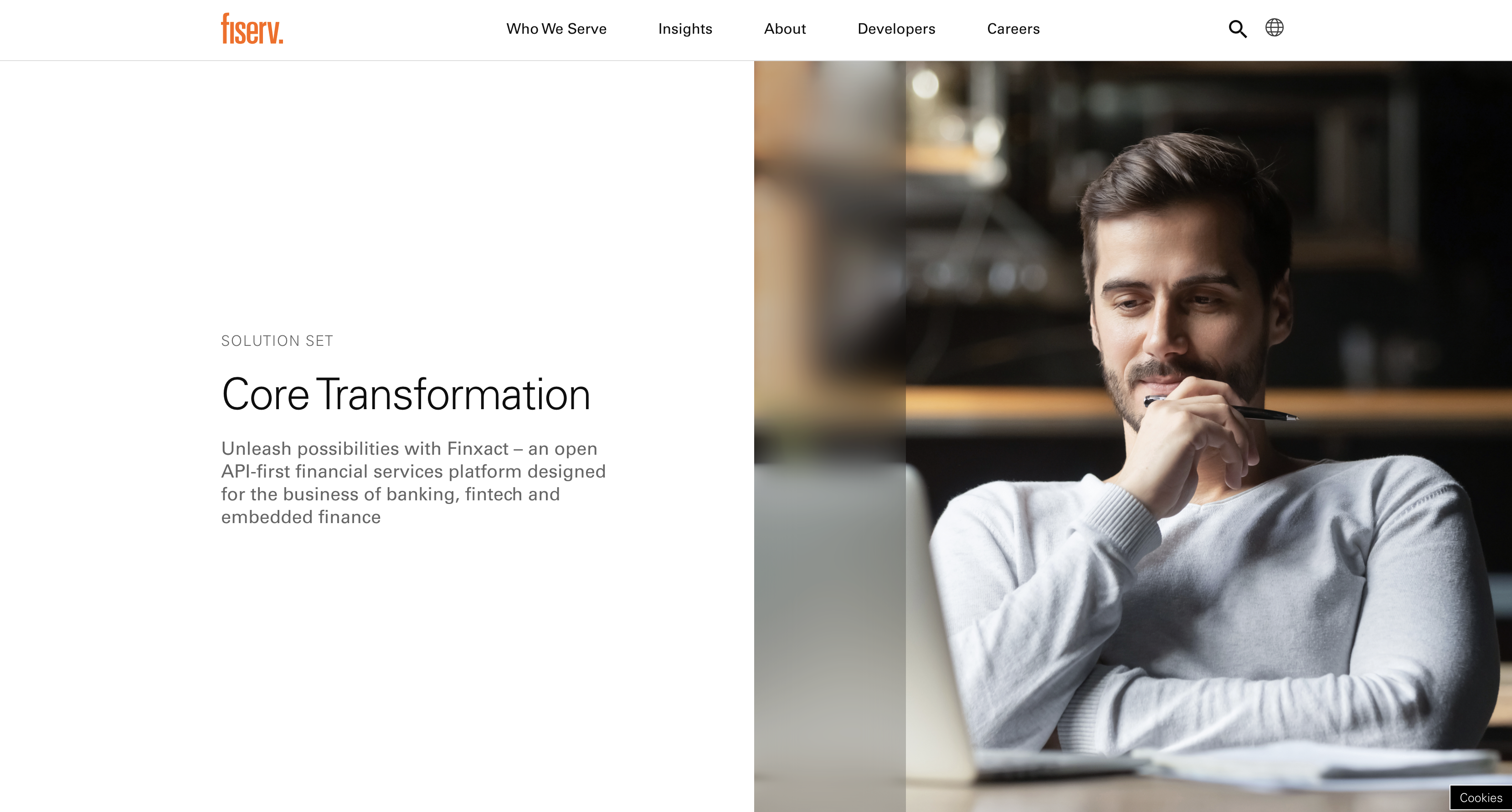Click the Cookies button
Screen dimensions: 1512x812
click(1480, 797)
